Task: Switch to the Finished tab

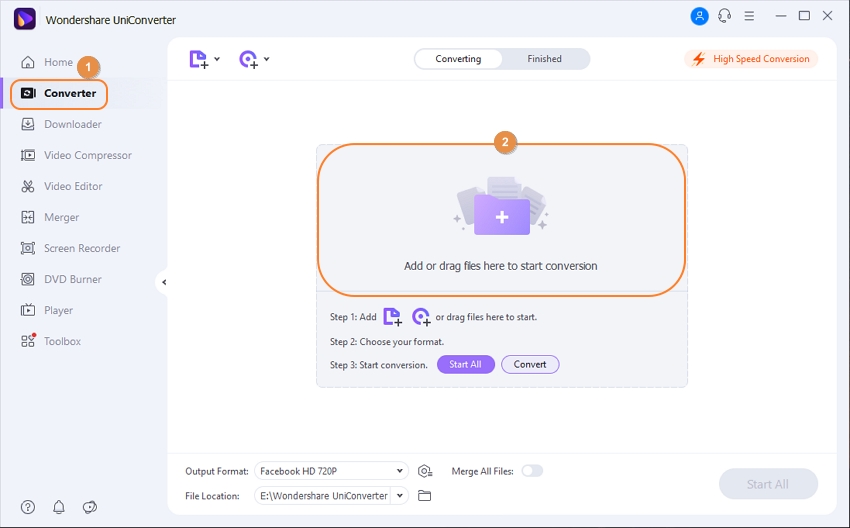Action: coord(544,59)
